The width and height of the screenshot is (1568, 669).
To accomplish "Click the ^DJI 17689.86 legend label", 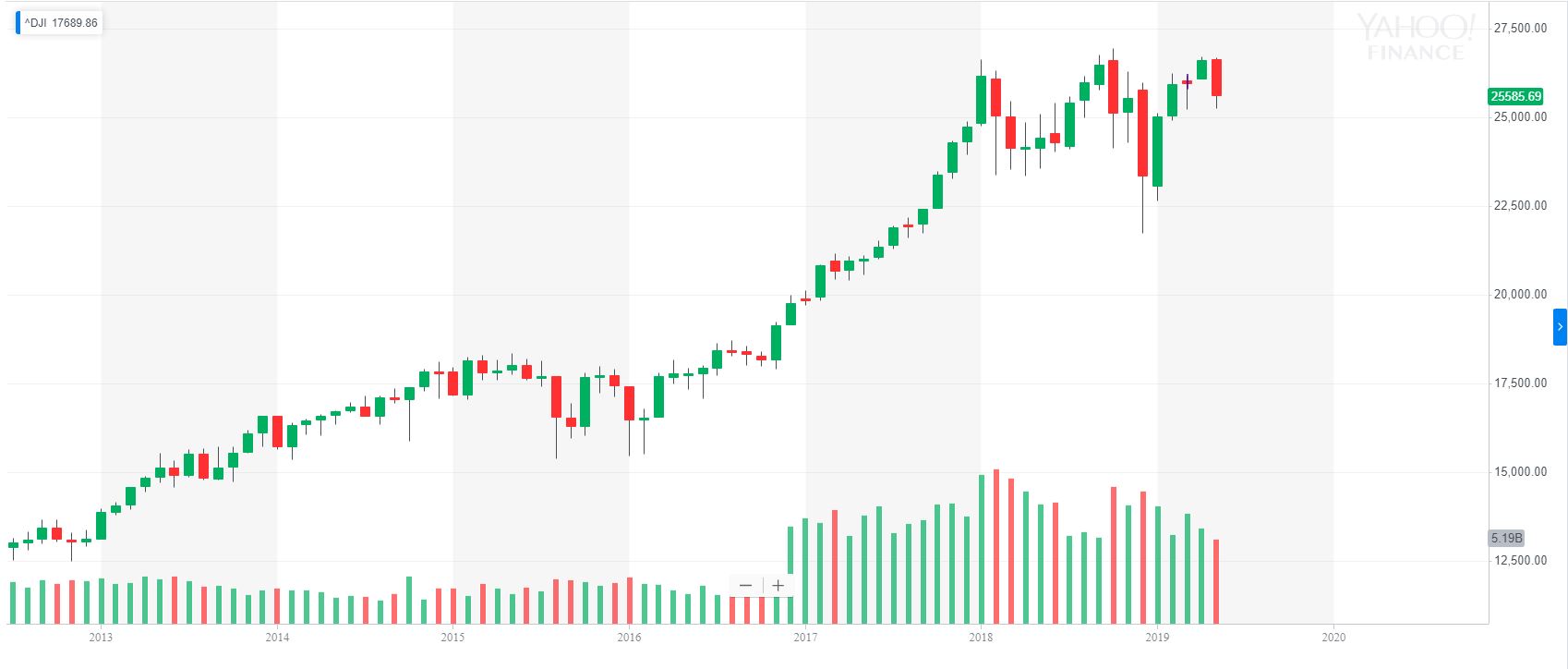I will click(x=61, y=22).
